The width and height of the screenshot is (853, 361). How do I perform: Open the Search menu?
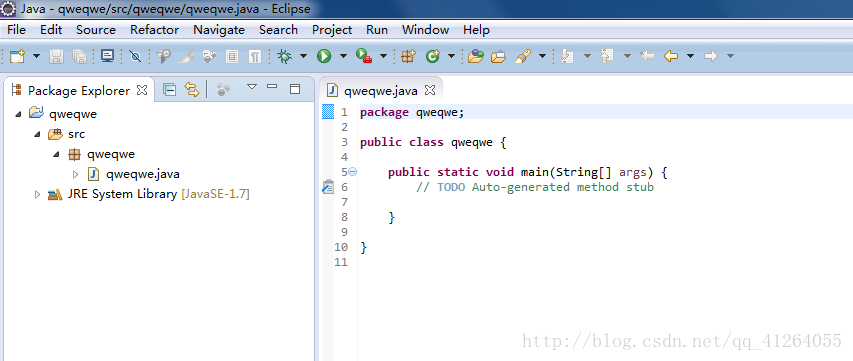coord(279,30)
